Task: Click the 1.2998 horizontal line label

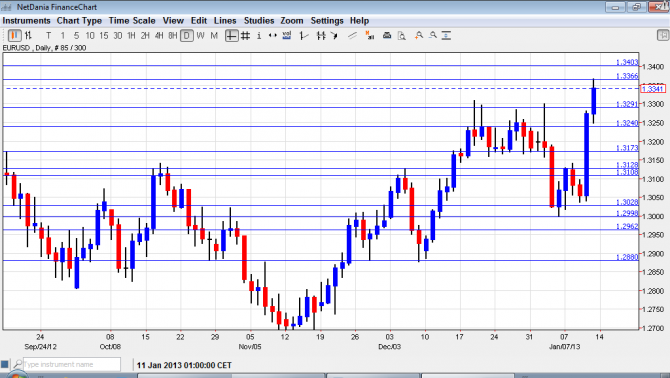Action: pyautogui.click(x=627, y=213)
